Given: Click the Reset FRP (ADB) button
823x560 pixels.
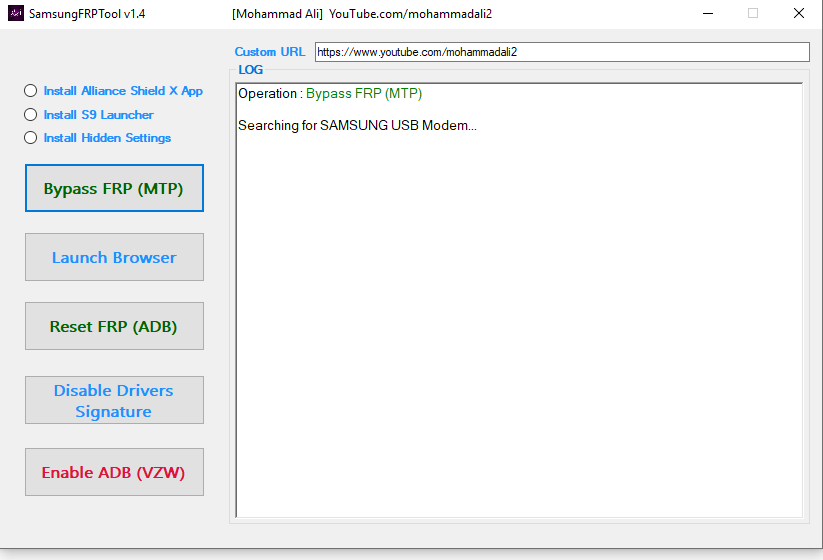Looking at the screenshot, I should click(114, 326).
